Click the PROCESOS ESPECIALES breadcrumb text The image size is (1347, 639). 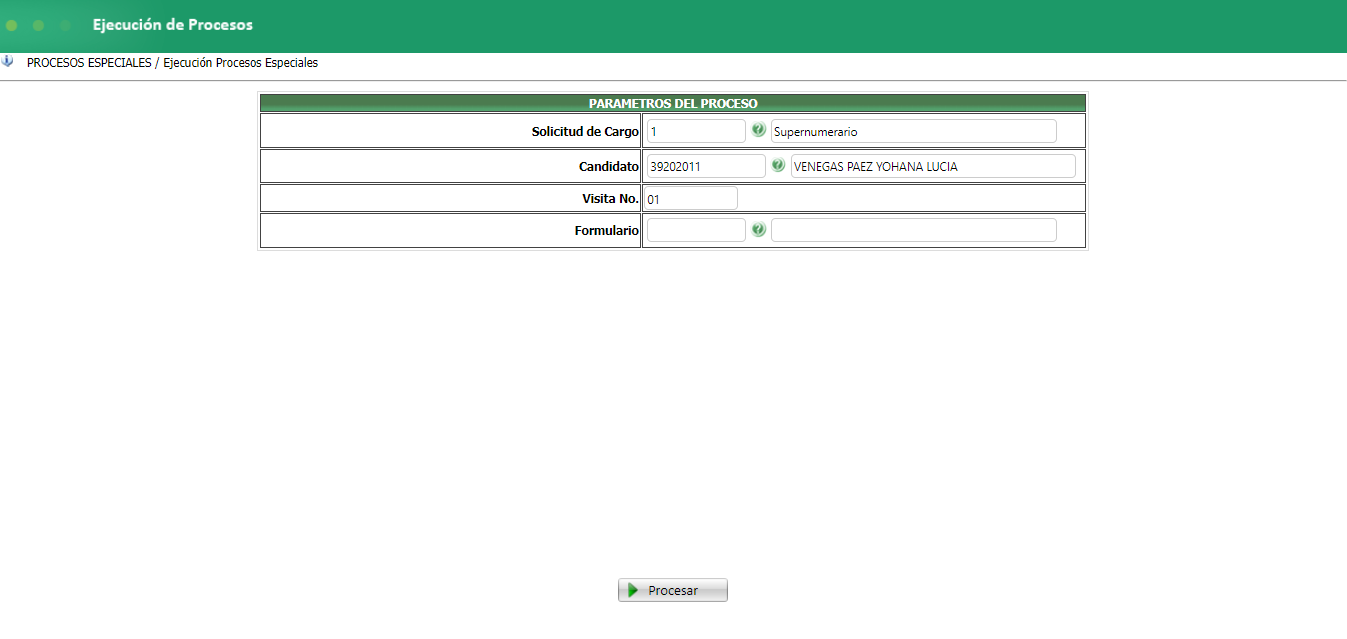(89, 62)
